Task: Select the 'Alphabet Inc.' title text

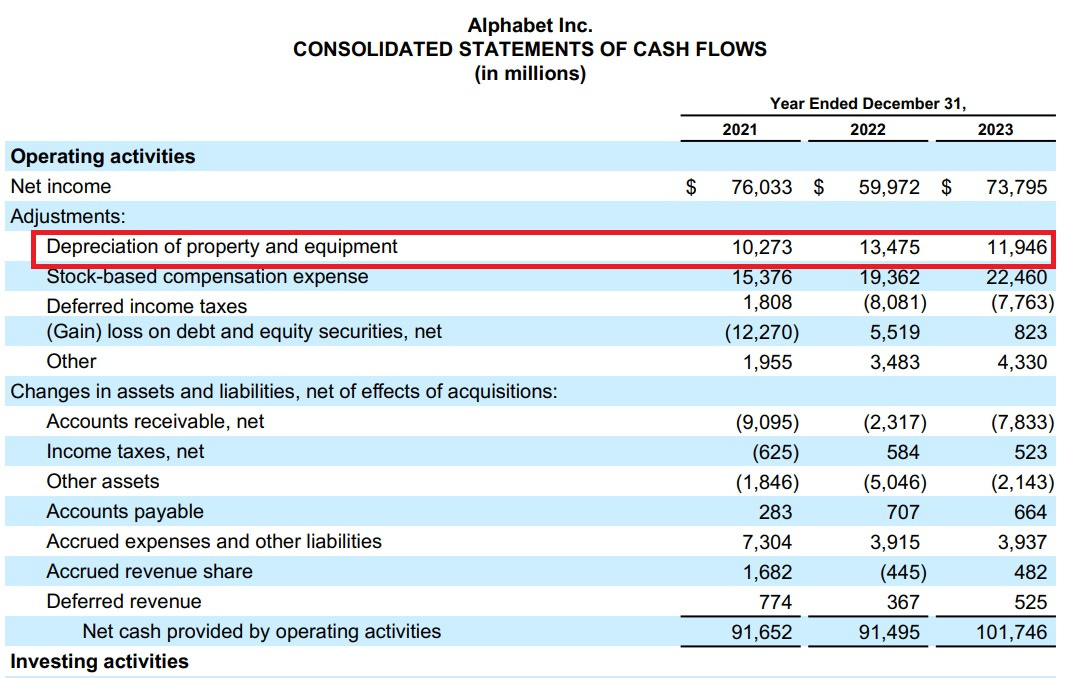Action: [x=530, y=26]
